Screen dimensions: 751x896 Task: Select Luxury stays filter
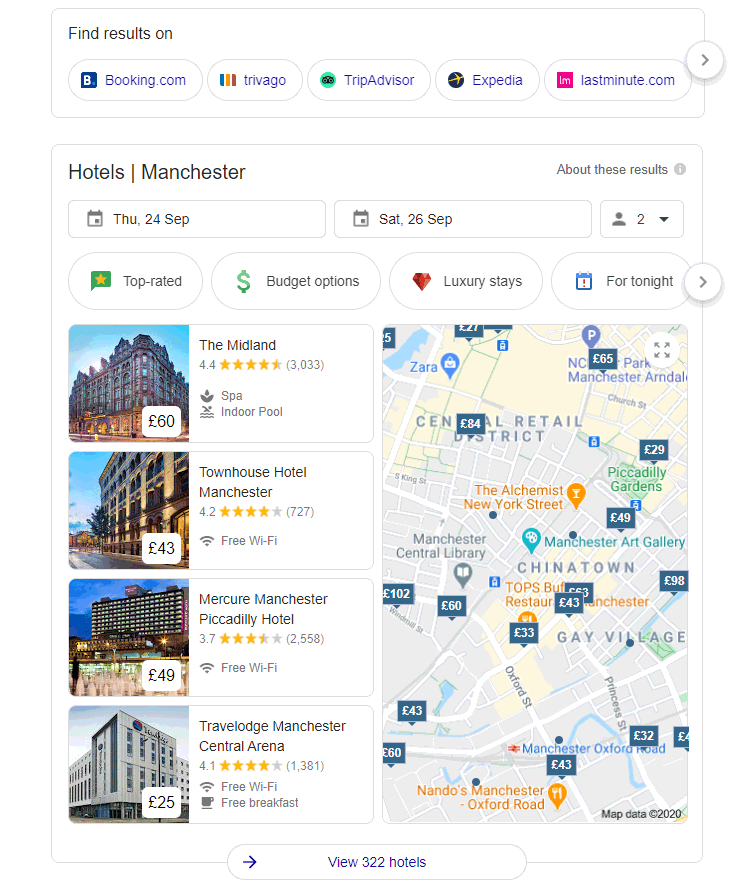[x=466, y=281]
